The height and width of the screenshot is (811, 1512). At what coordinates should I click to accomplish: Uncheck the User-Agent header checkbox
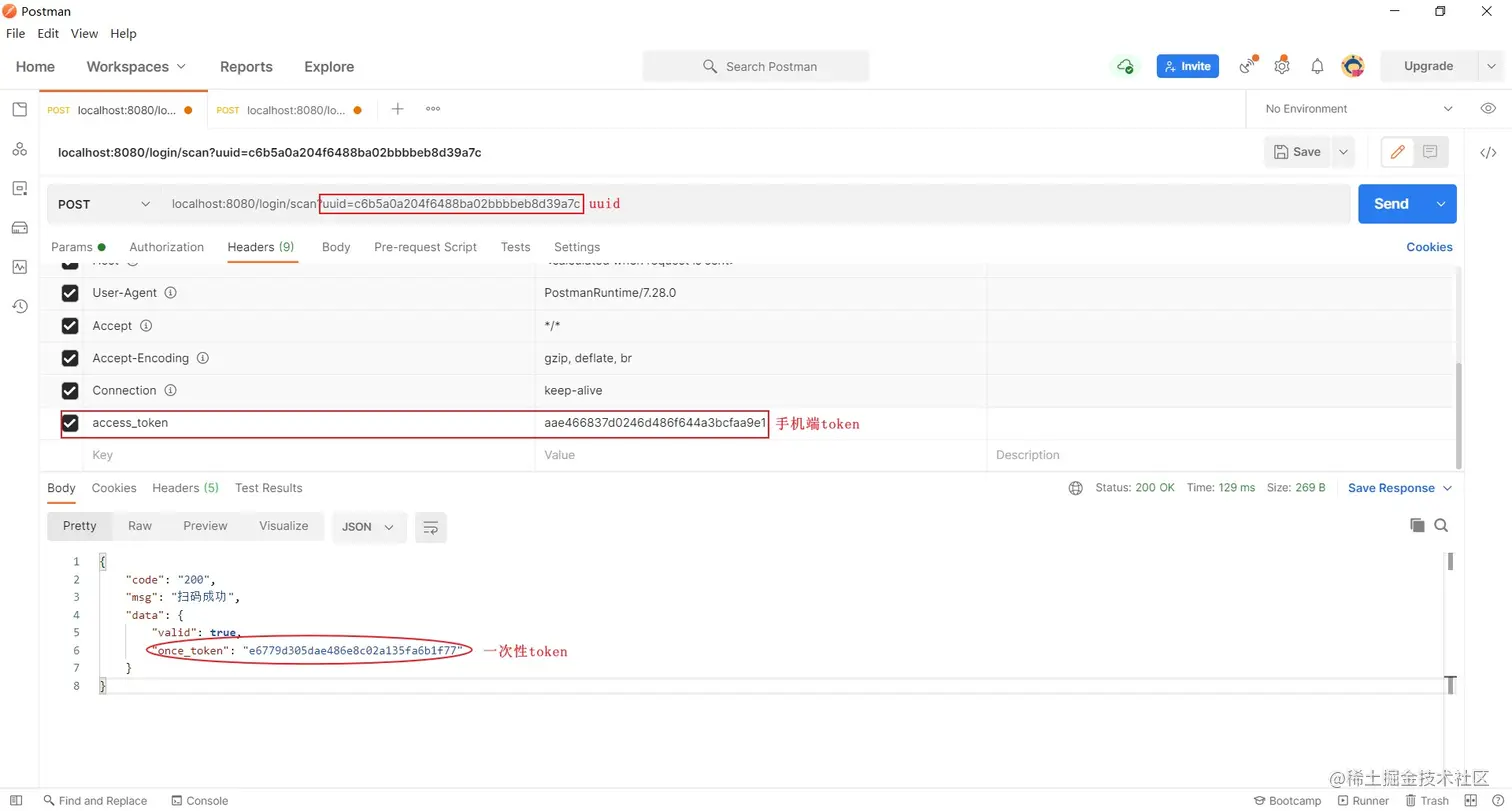coord(70,293)
